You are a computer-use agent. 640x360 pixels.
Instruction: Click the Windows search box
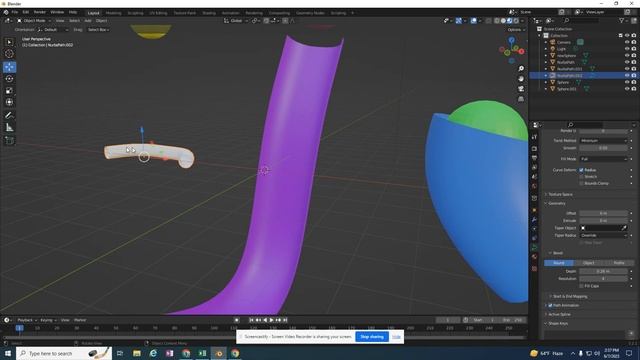point(64,353)
